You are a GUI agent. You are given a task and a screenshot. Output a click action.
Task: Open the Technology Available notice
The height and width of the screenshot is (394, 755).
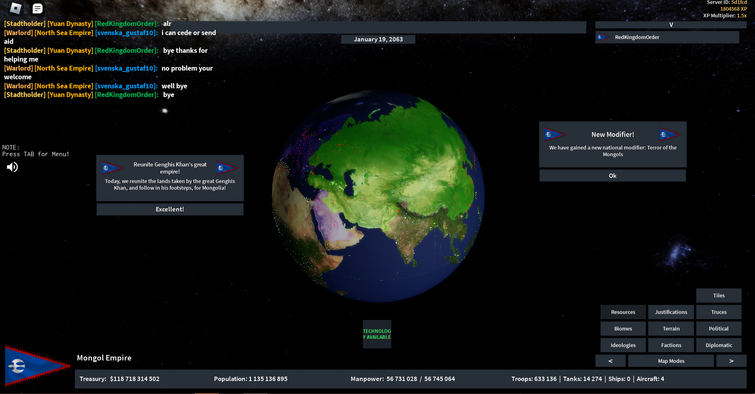(x=377, y=334)
